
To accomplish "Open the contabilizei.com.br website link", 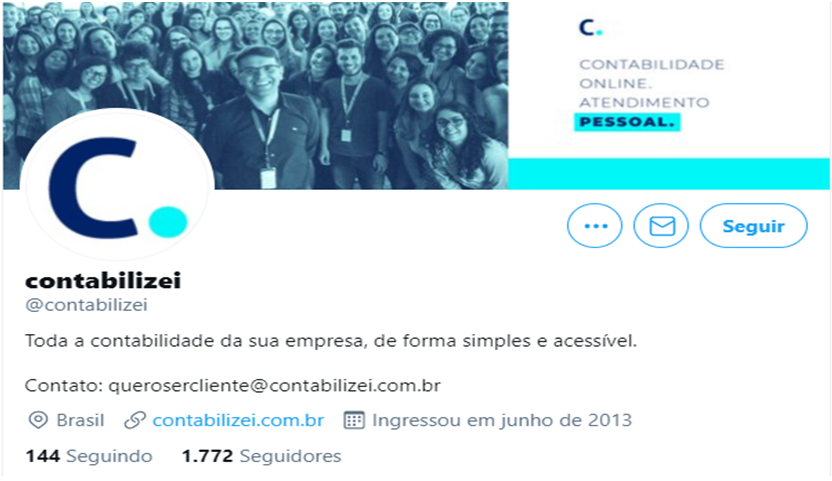I will pyautogui.click(x=238, y=420).
